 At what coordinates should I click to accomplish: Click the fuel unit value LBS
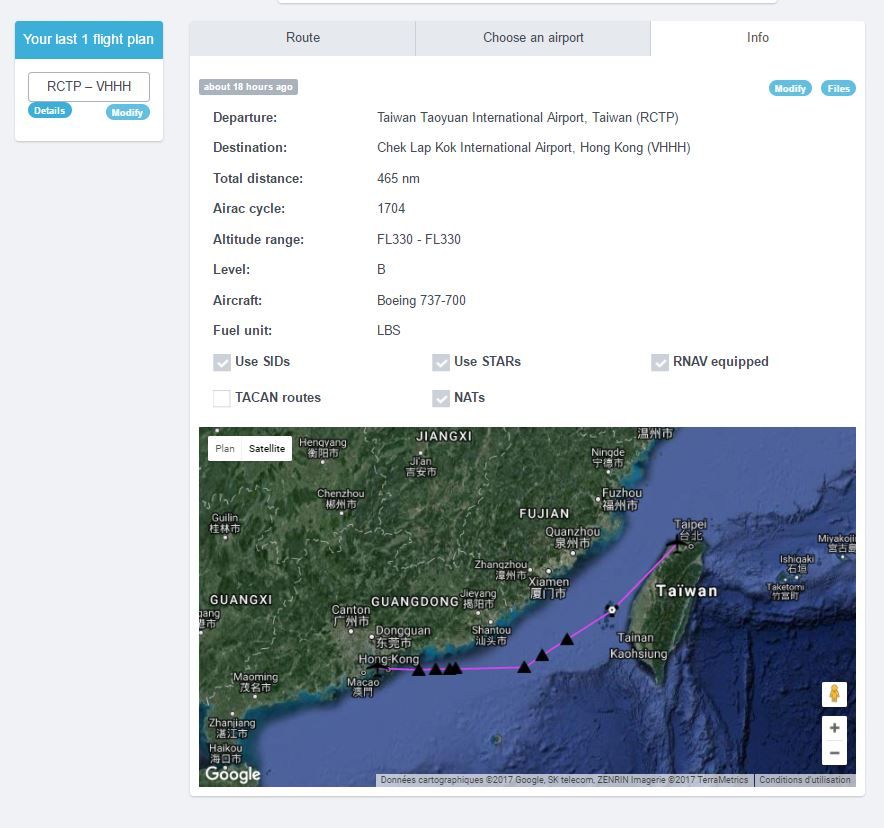pos(388,330)
